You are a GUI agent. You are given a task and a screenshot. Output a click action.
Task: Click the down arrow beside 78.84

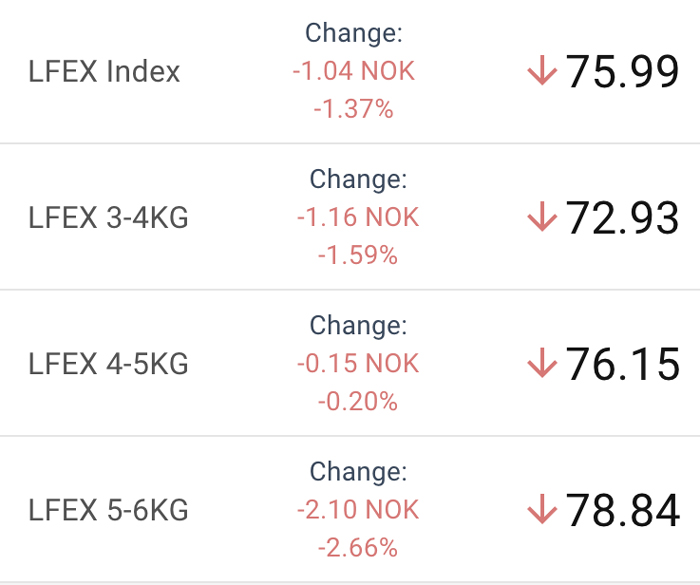[542, 509]
